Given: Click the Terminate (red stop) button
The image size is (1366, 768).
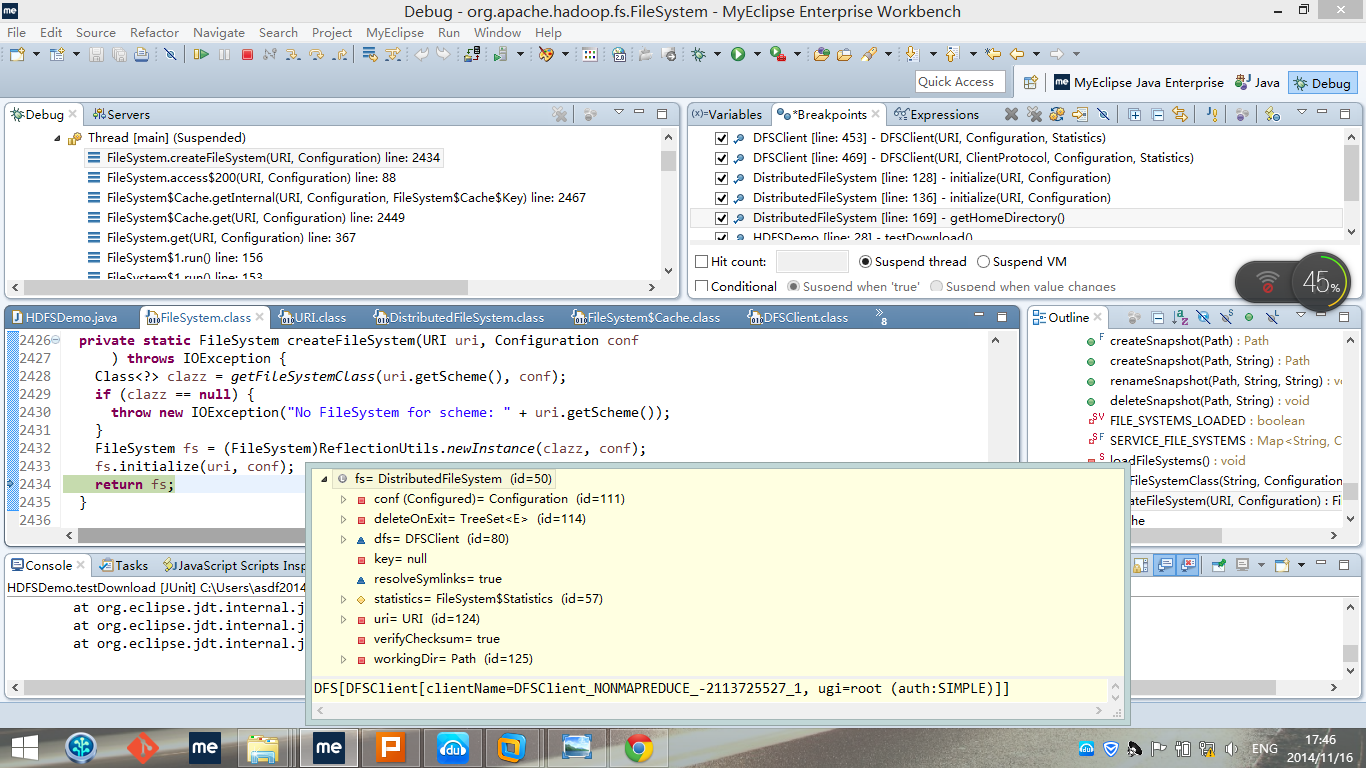Looking at the screenshot, I should [247, 54].
